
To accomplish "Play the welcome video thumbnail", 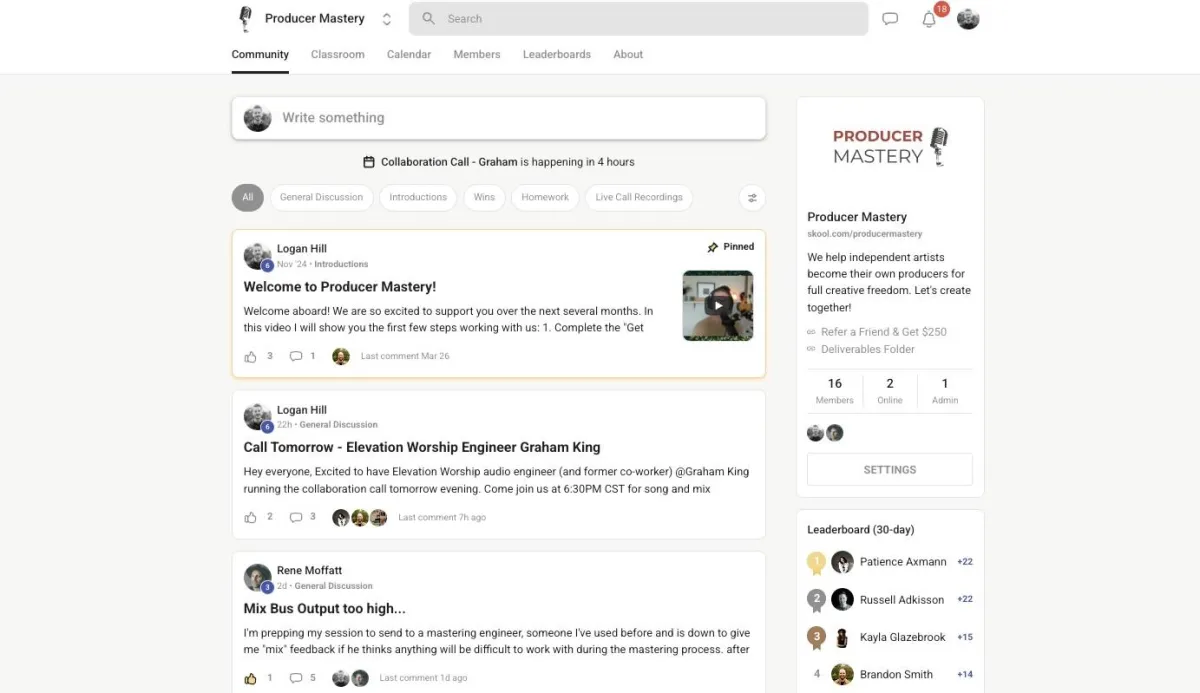I will pyautogui.click(x=718, y=306).
